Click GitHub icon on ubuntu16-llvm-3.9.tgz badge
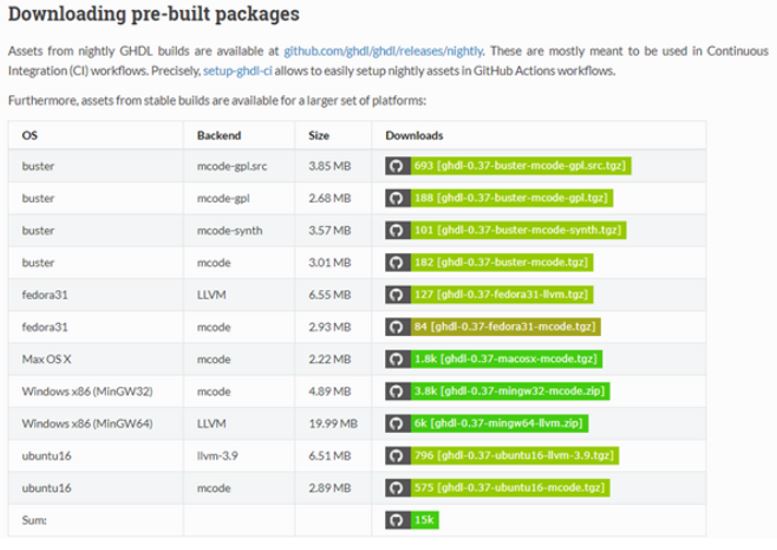Viewport: 777px width, 550px height. (x=397, y=456)
